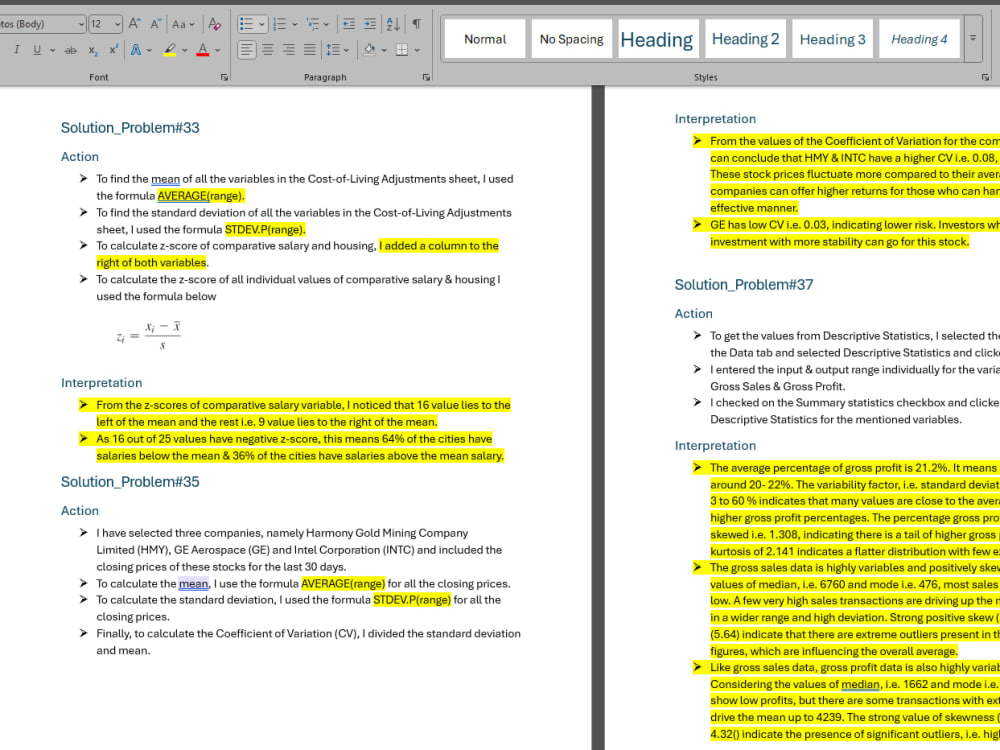Expand numbering library dropdown arrow

click(295, 24)
